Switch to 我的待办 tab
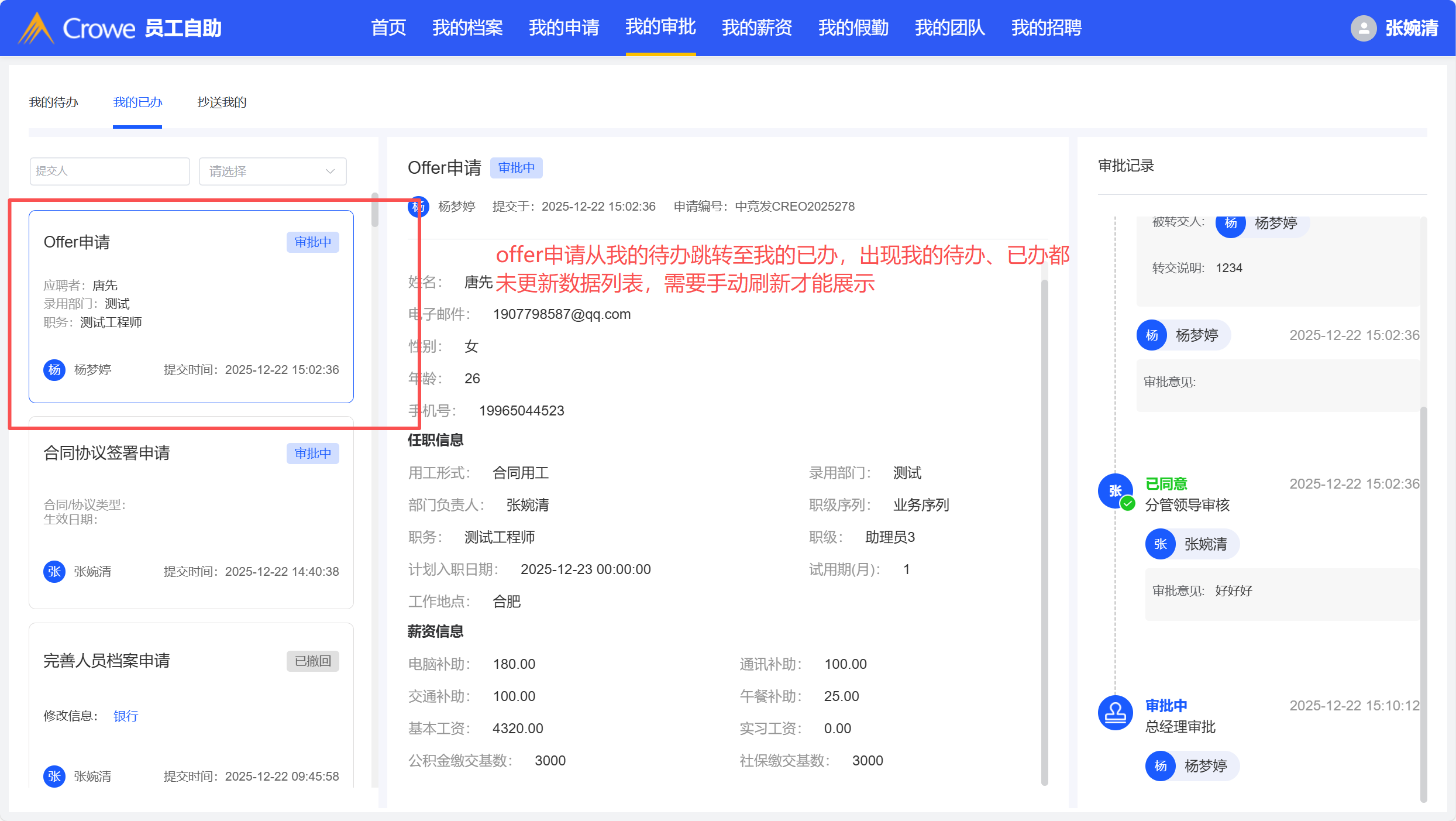The width and height of the screenshot is (1456, 821). 53,102
